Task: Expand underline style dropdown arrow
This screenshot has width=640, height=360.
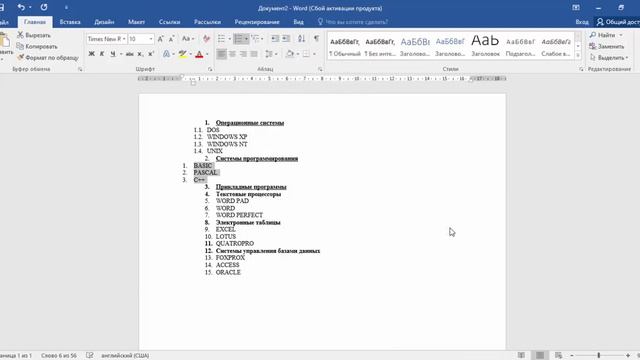Action: 121,54
